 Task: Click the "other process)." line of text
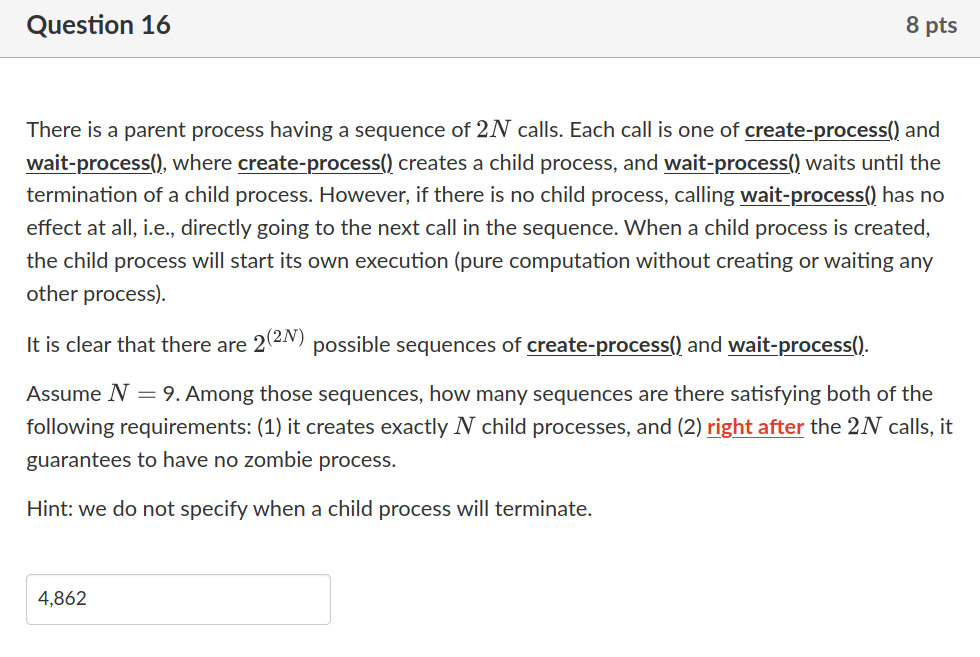96,294
